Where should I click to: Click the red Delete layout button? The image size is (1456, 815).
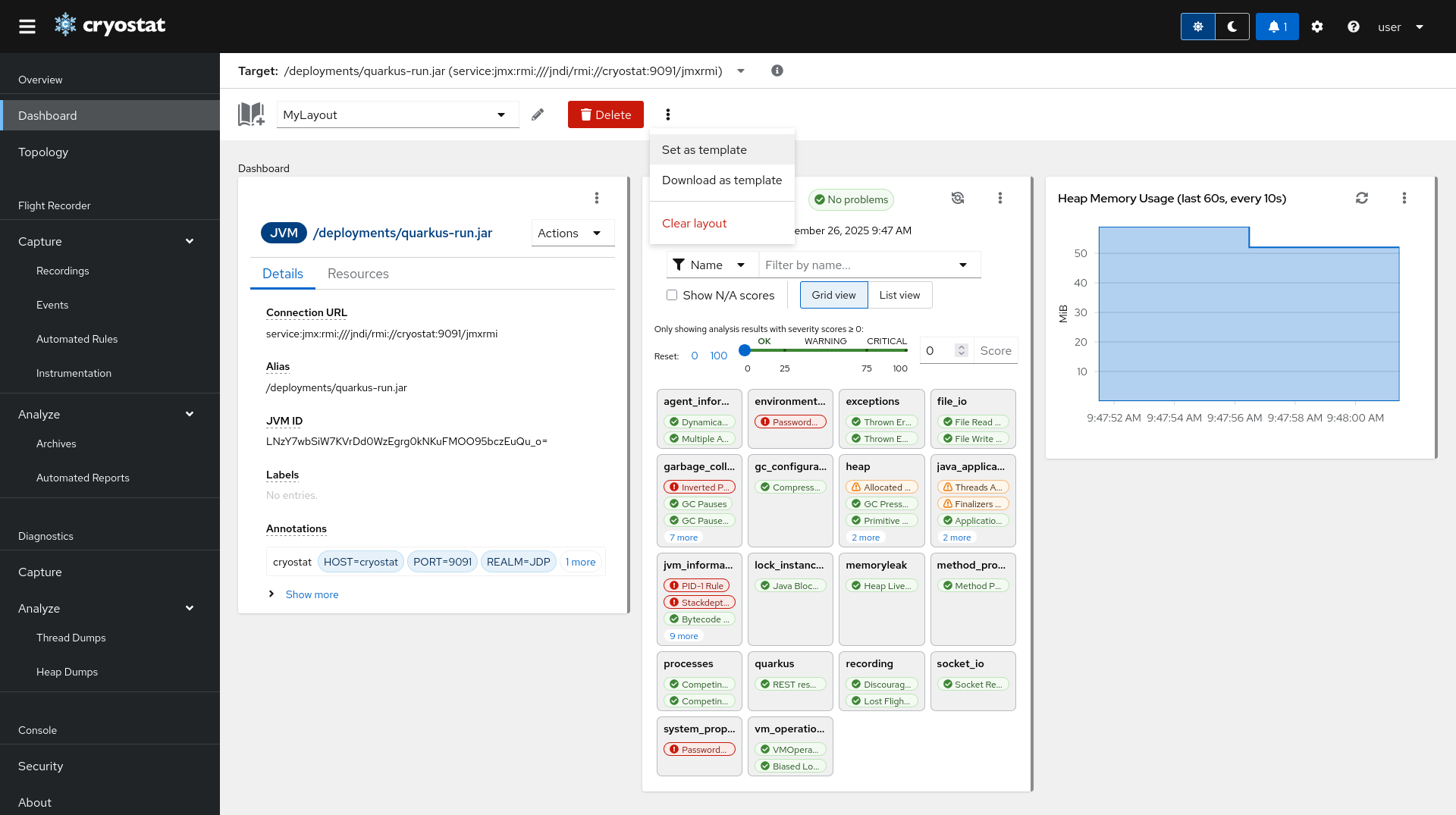[x=605, y=114]
